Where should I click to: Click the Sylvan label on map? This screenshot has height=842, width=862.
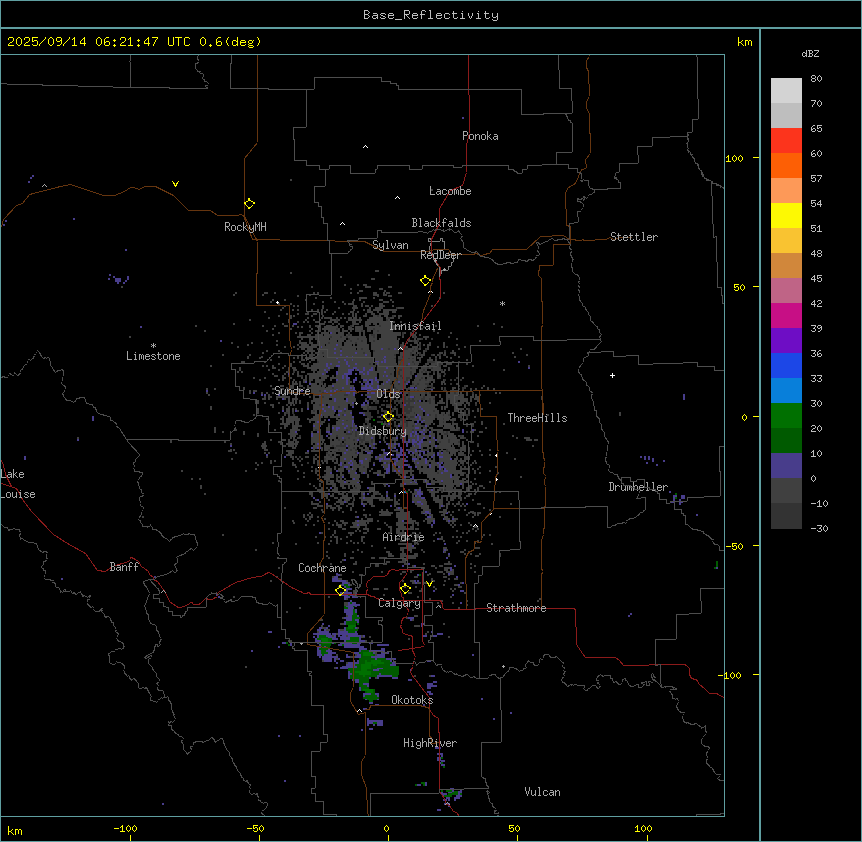point(390,245)
